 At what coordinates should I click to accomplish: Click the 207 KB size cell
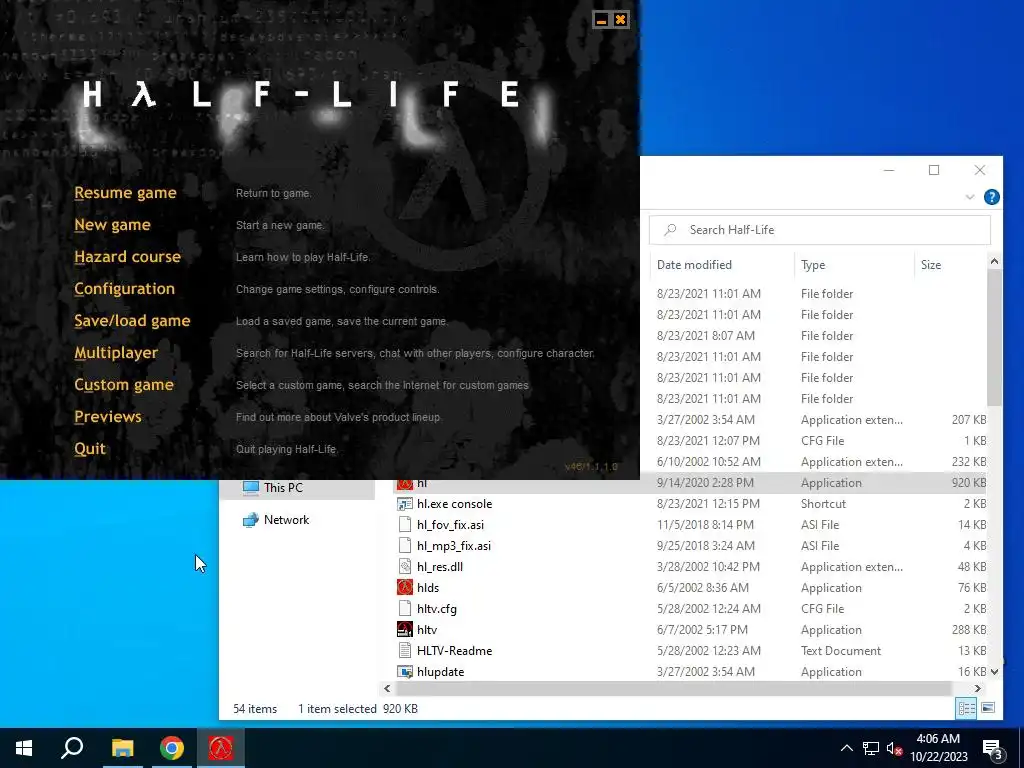968,419
